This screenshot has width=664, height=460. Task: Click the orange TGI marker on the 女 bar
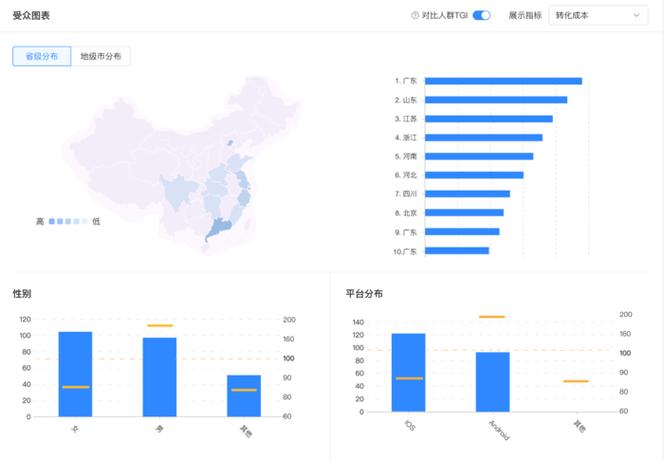[x=76, y=387]
